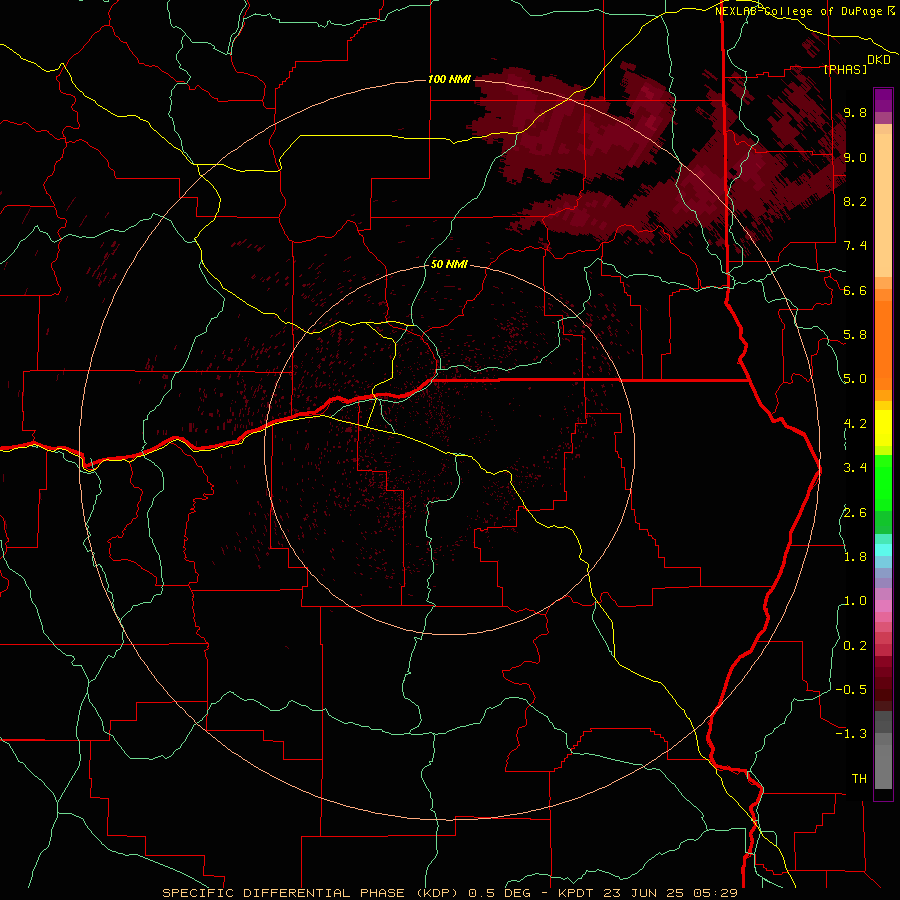900x900 pixels.
Task: Click the purple top segment of the color bar
Action: pos(883,100)
